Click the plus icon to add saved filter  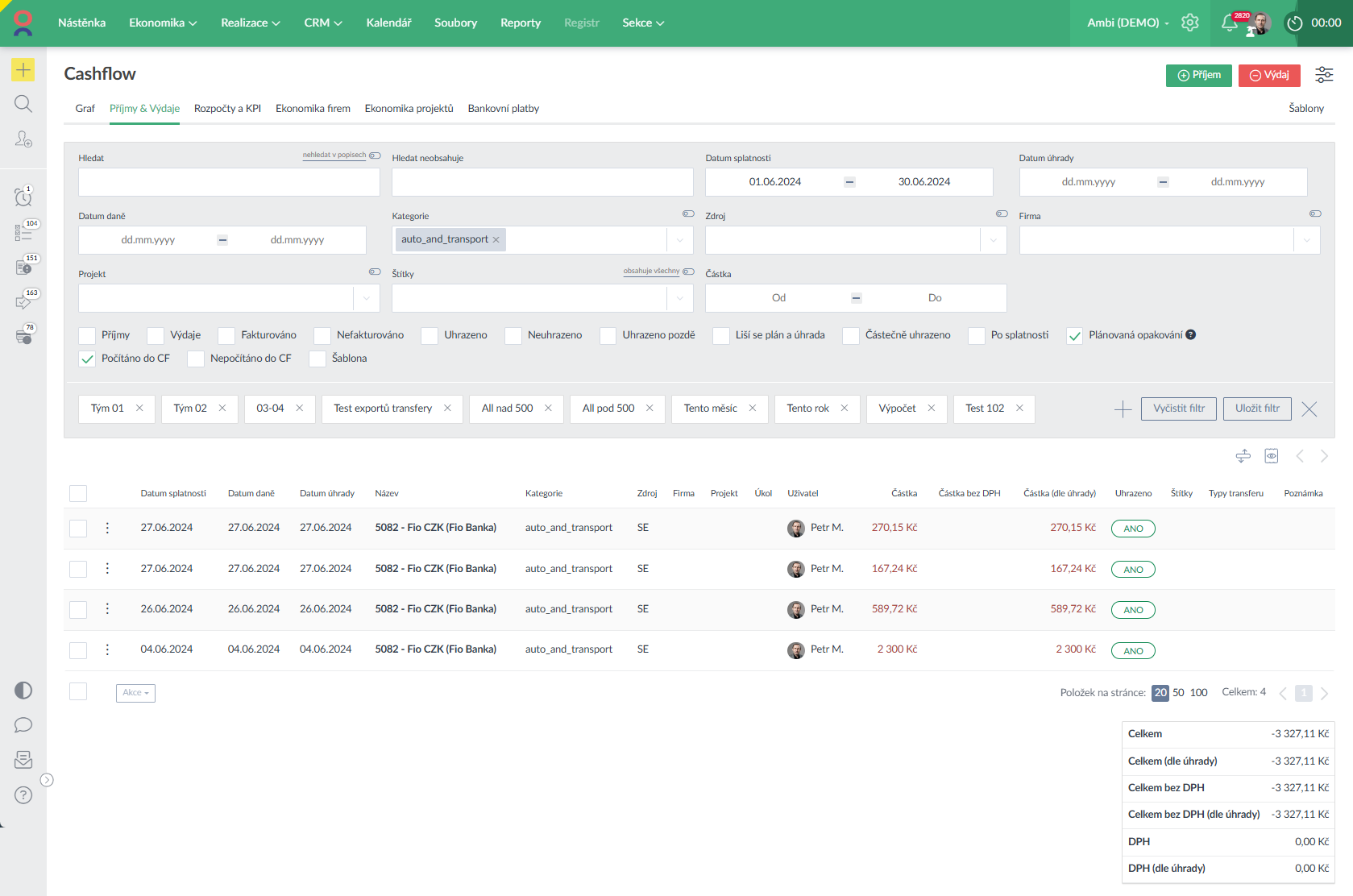[x=1123, y=409]
